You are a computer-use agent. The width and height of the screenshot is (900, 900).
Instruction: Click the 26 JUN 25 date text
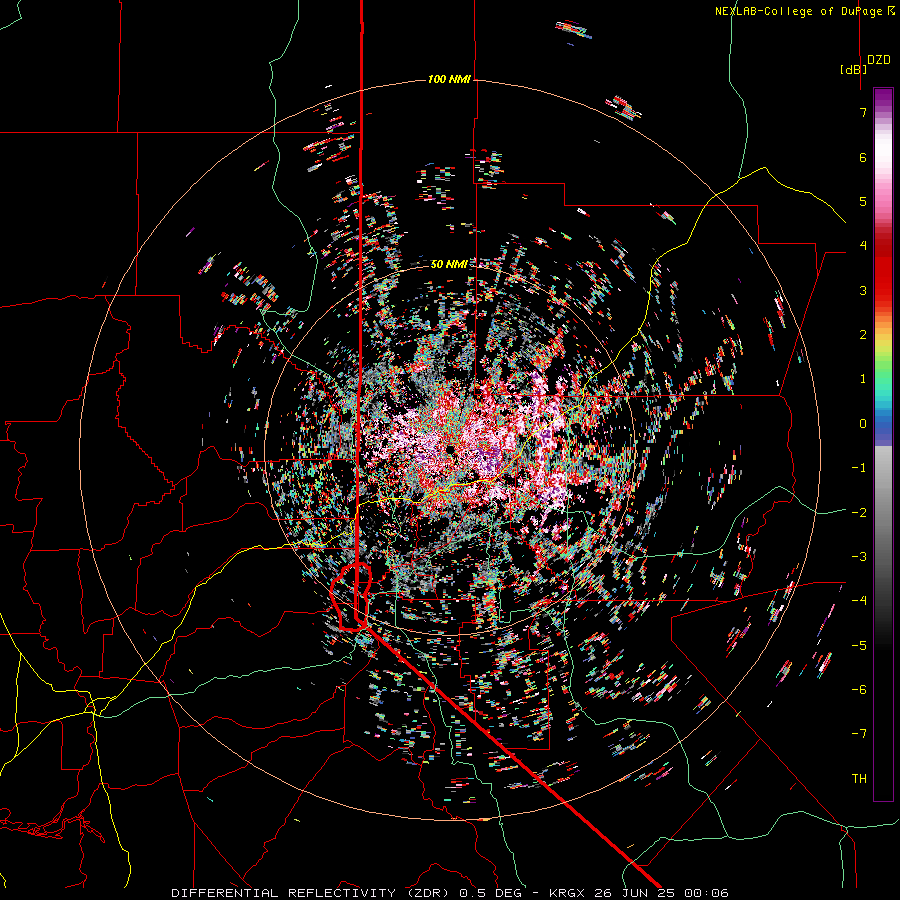click(633, 893)
